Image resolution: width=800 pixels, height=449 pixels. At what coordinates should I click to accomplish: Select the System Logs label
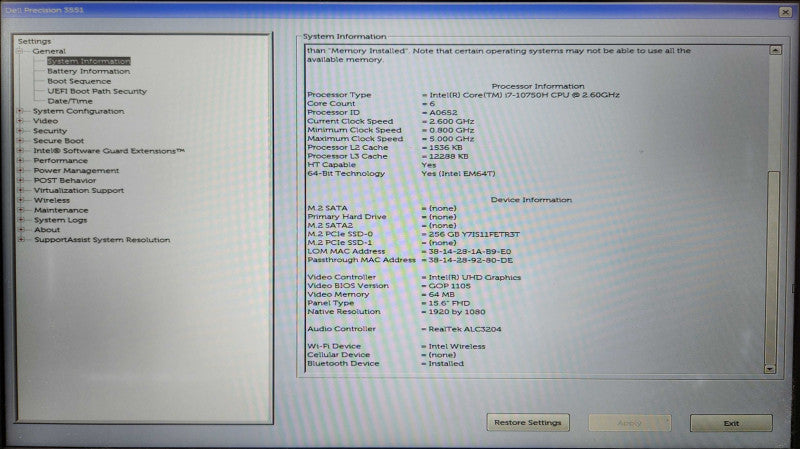pyautogui.click(x=61, y=220)
